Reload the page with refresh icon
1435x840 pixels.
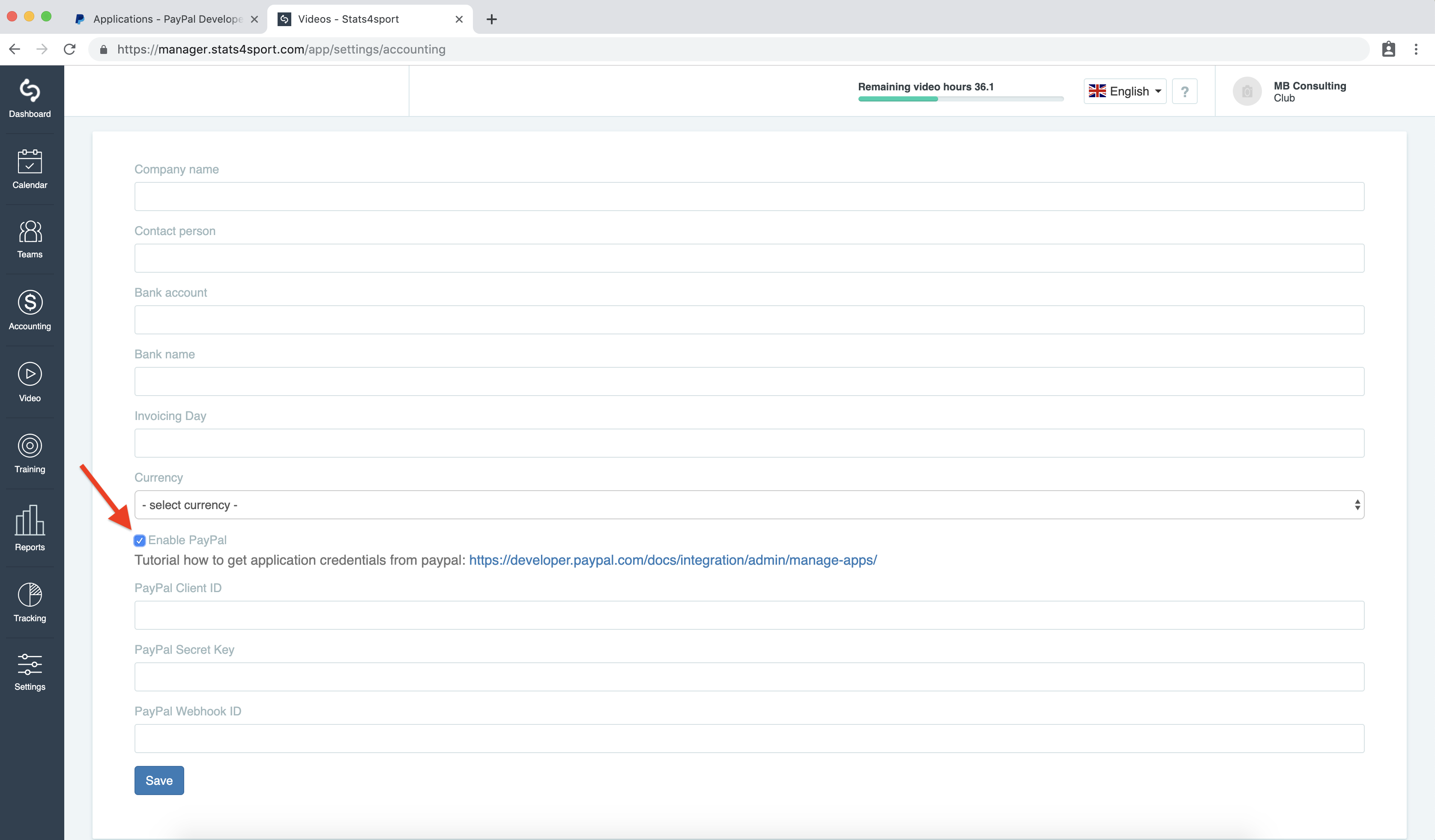click(x=69, y=50)
